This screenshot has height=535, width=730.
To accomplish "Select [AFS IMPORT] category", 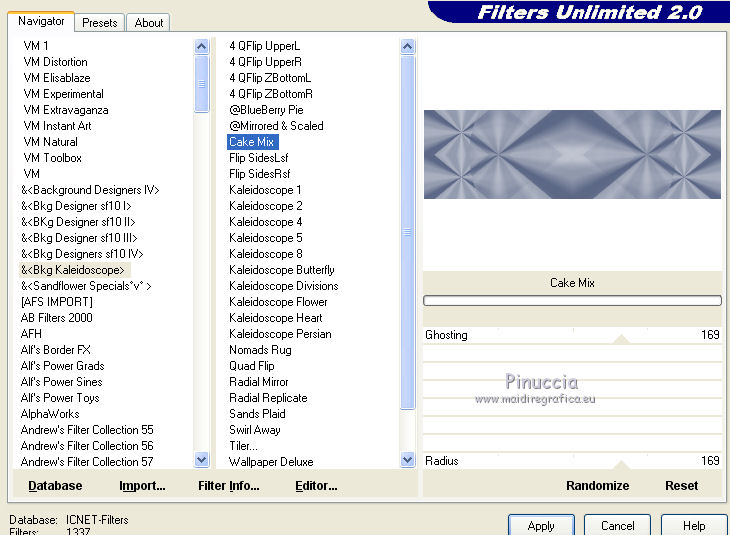I will [57, 302].
